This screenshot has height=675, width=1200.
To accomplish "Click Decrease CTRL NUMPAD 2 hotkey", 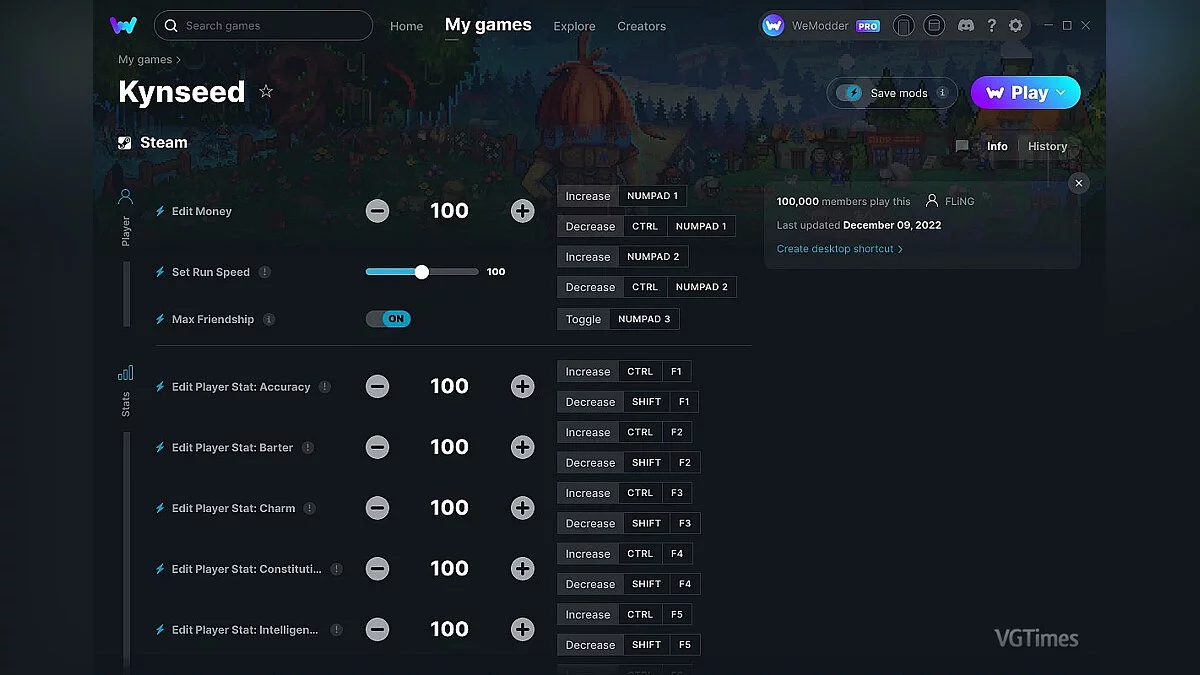I will [x=647, y=287].
